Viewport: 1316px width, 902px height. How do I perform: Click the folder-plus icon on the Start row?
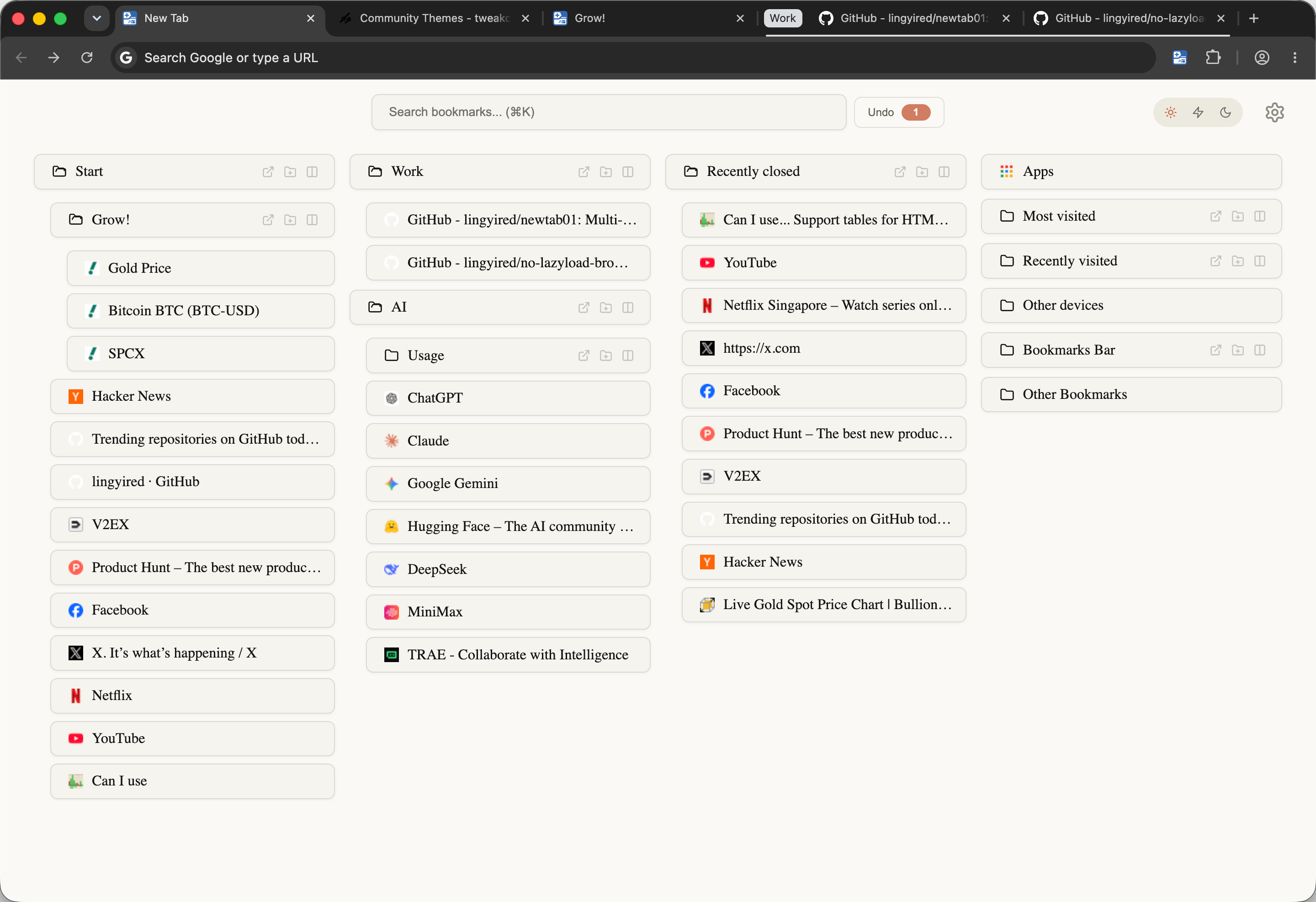pos(290,171)
